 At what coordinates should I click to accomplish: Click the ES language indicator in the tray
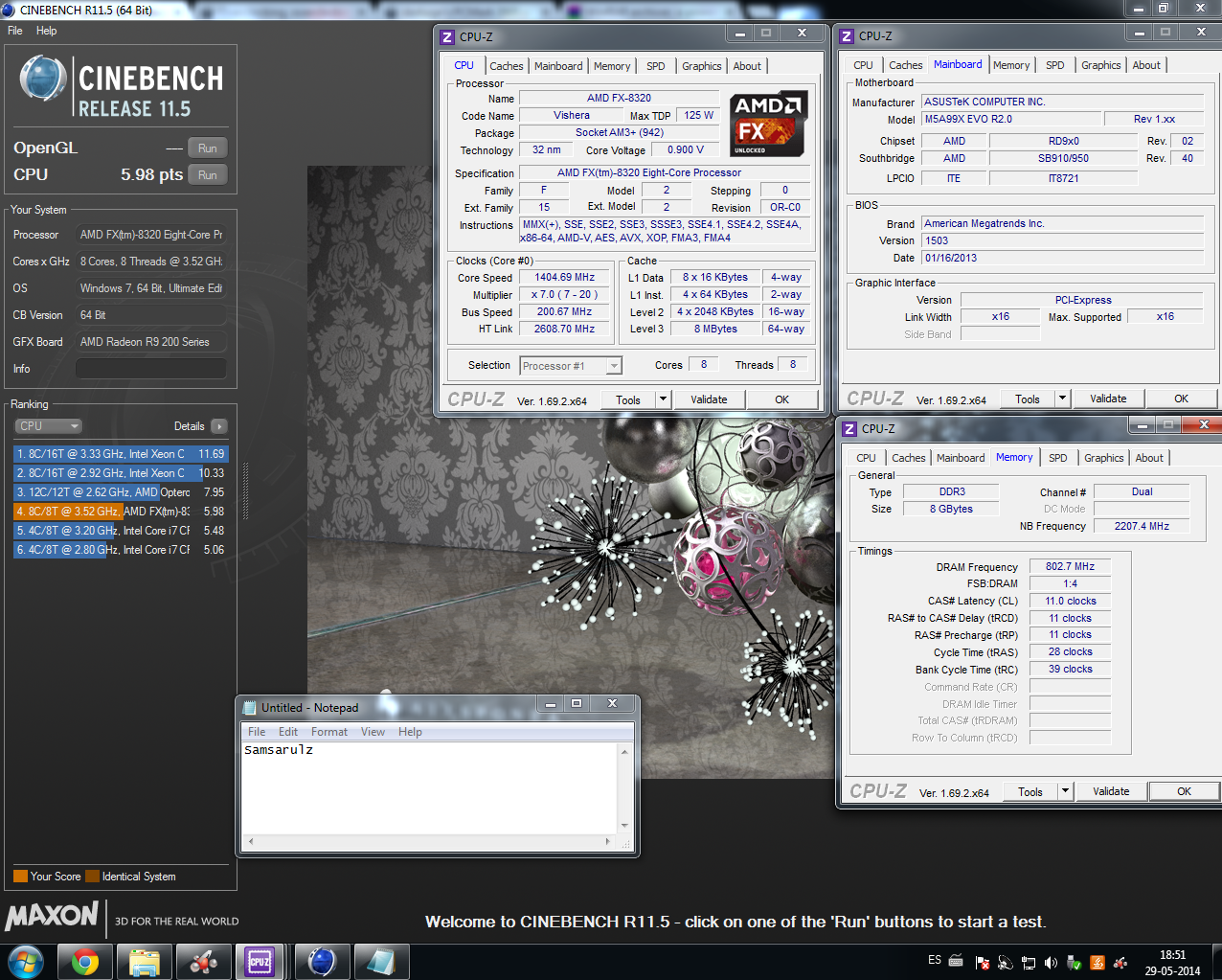pyautogui.click(x=935, y=960)
